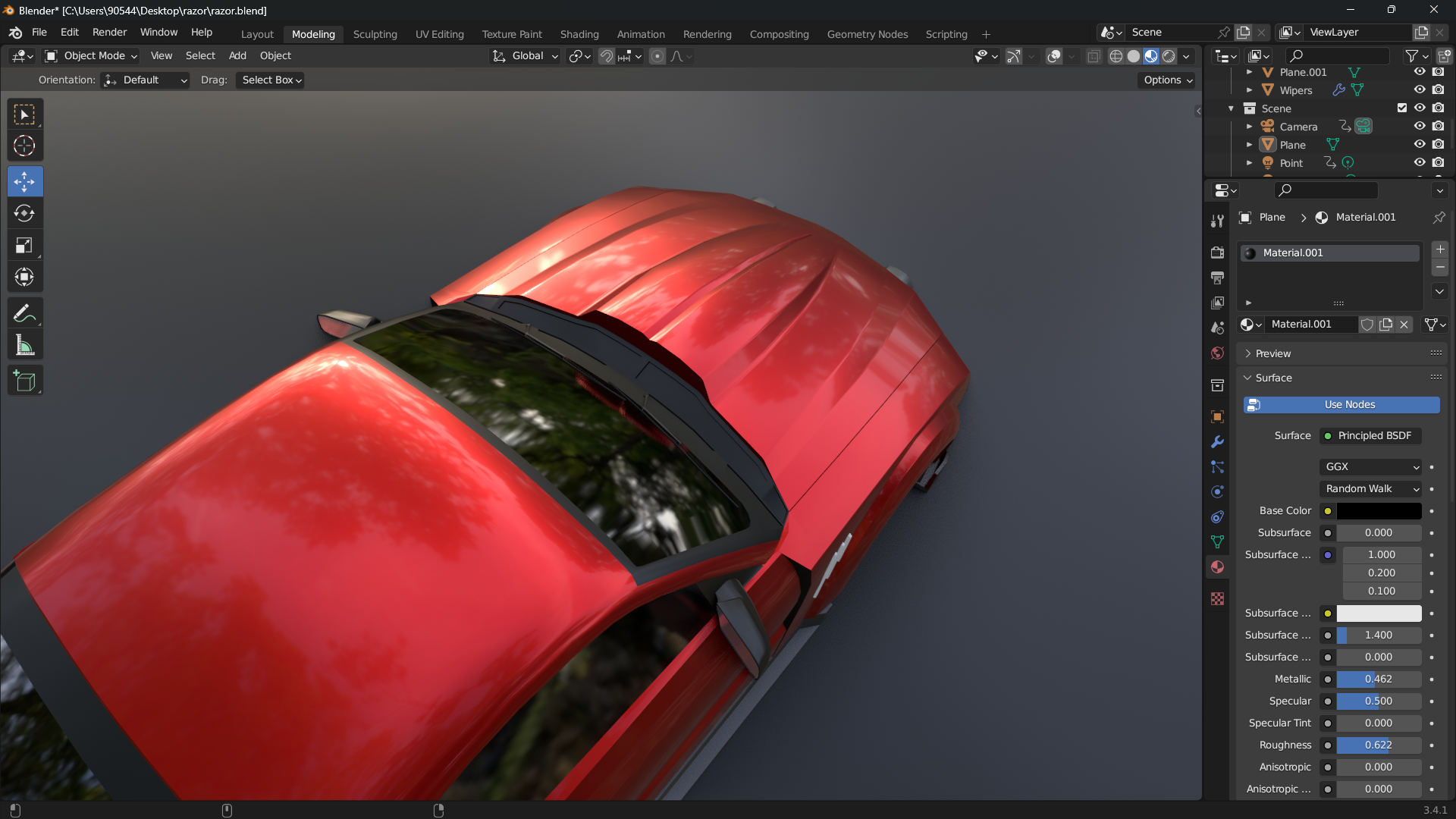This screenshot has width=1456, height=819.
Task: Expand the Preview panel
Action: [1272, 354]
